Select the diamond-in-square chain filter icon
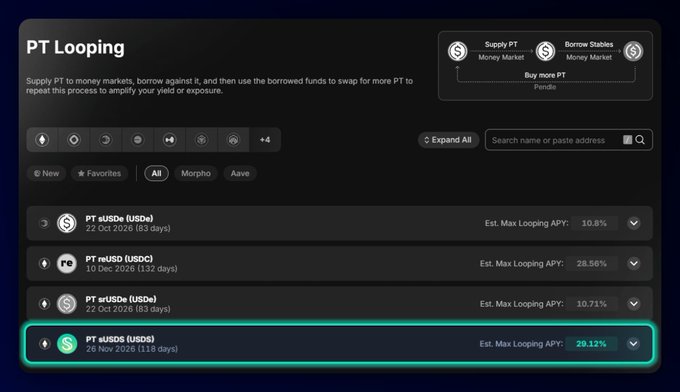This screenshot has width=680, height=392. pos(74,140)
